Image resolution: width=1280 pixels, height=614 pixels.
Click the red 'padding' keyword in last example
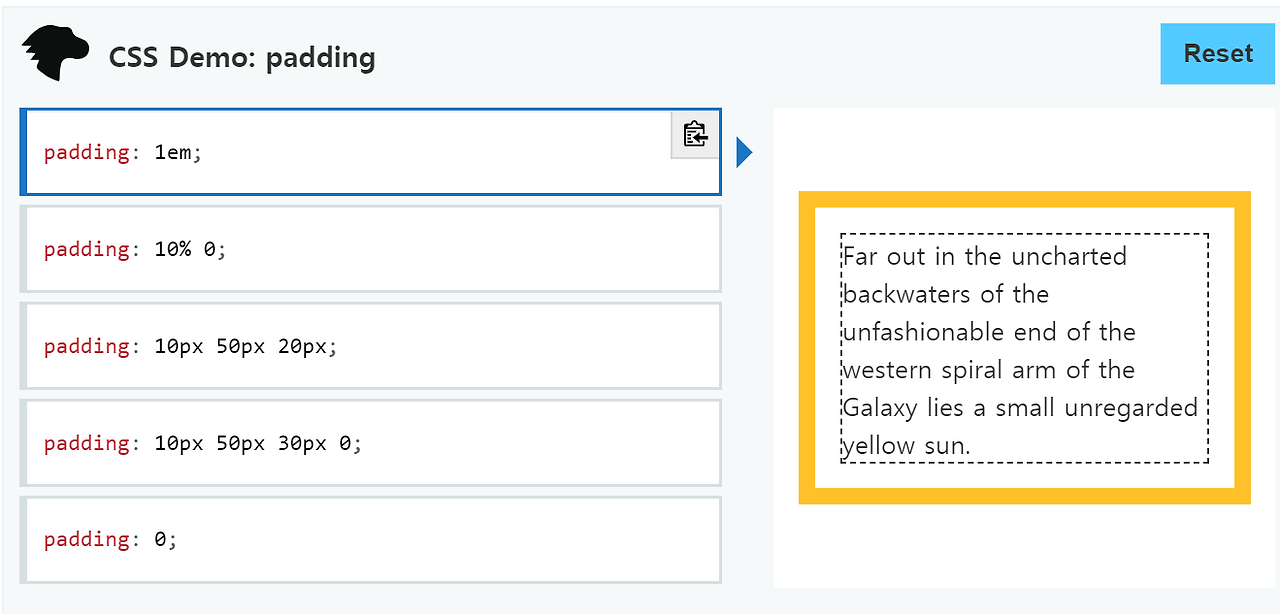[87, 540]
